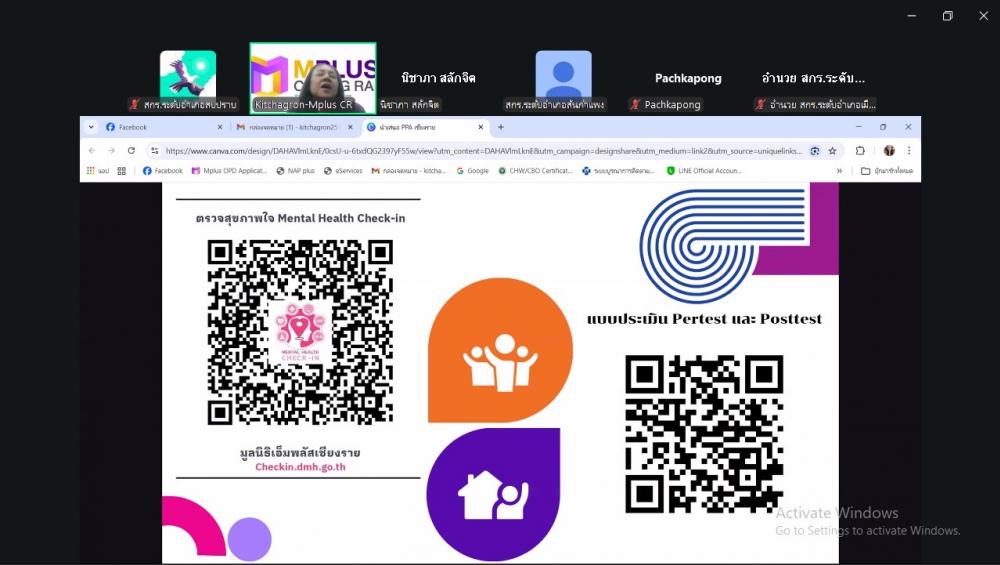Open the Chrome three-dot menu
Image resolution: width=1000 pixels, height=565 pixels.
click(908, 151)
